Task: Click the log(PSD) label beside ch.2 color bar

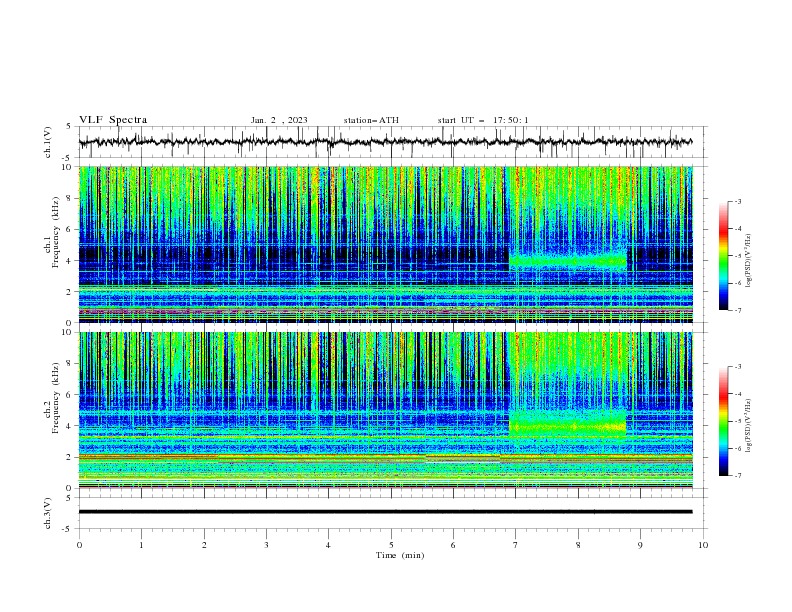Action: [x=748, y=426]
